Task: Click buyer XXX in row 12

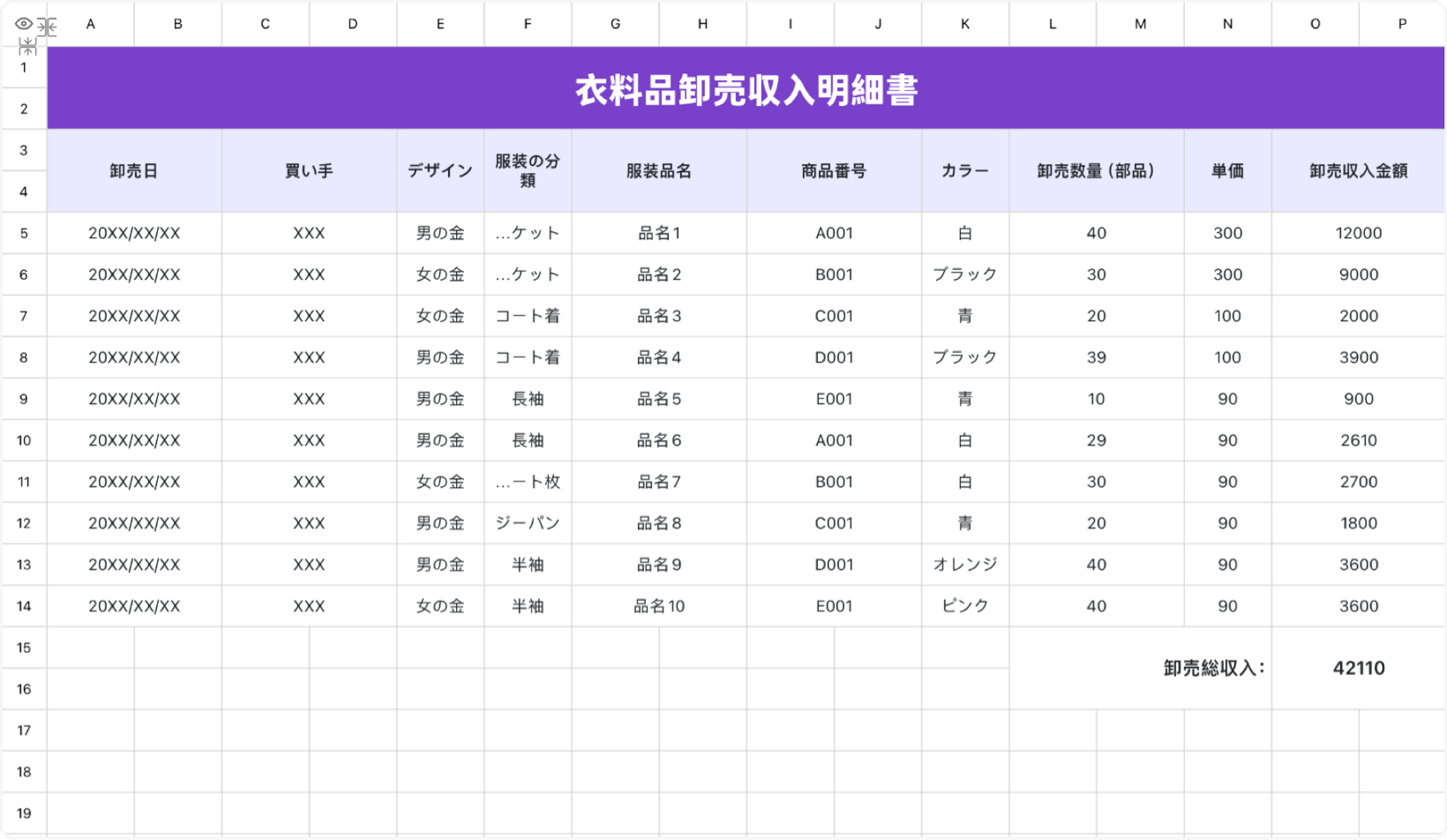Action: [309, 523]
